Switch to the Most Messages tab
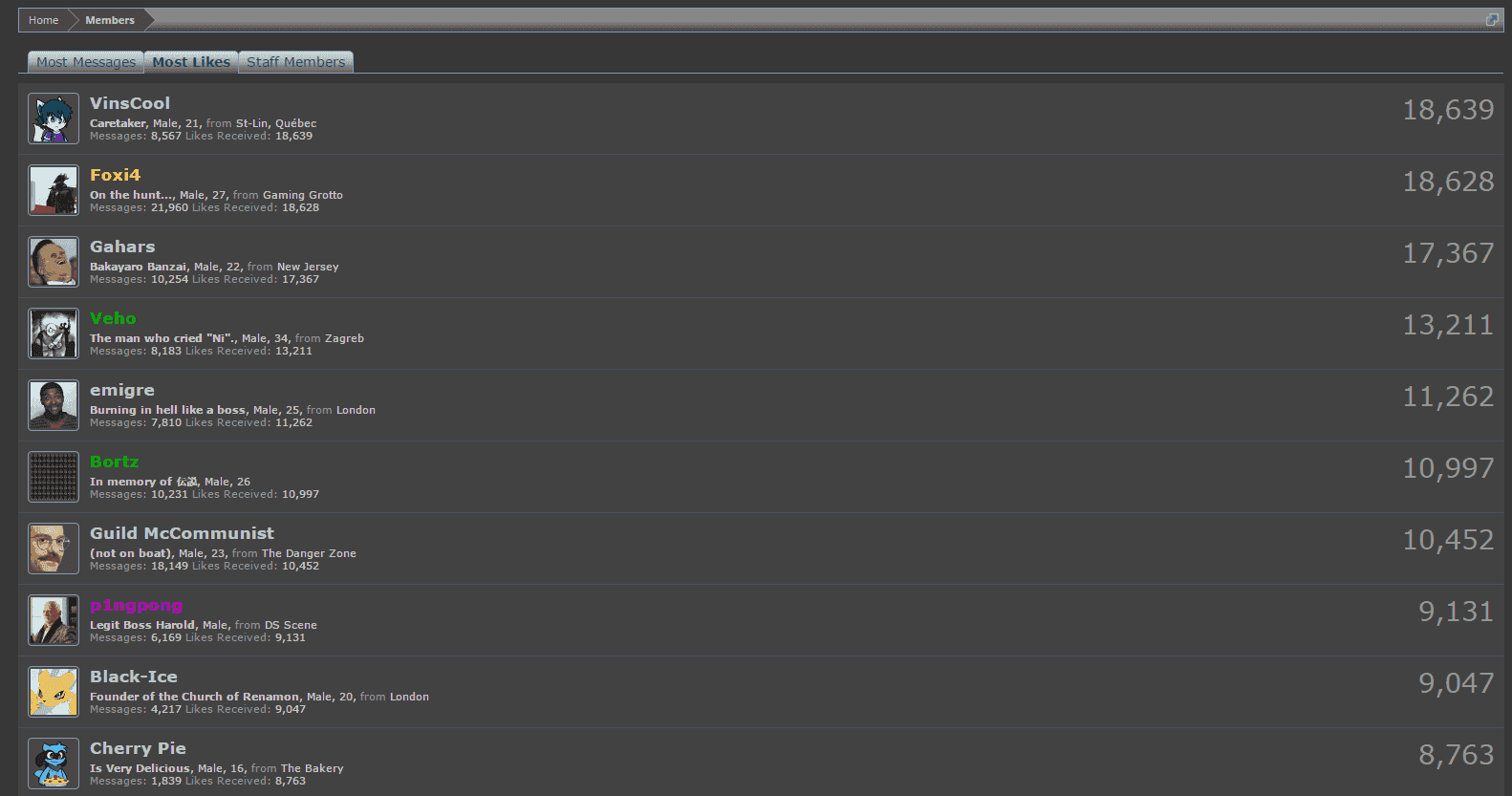This screenshot has height=796, width=1512. [x=86, y=62]
